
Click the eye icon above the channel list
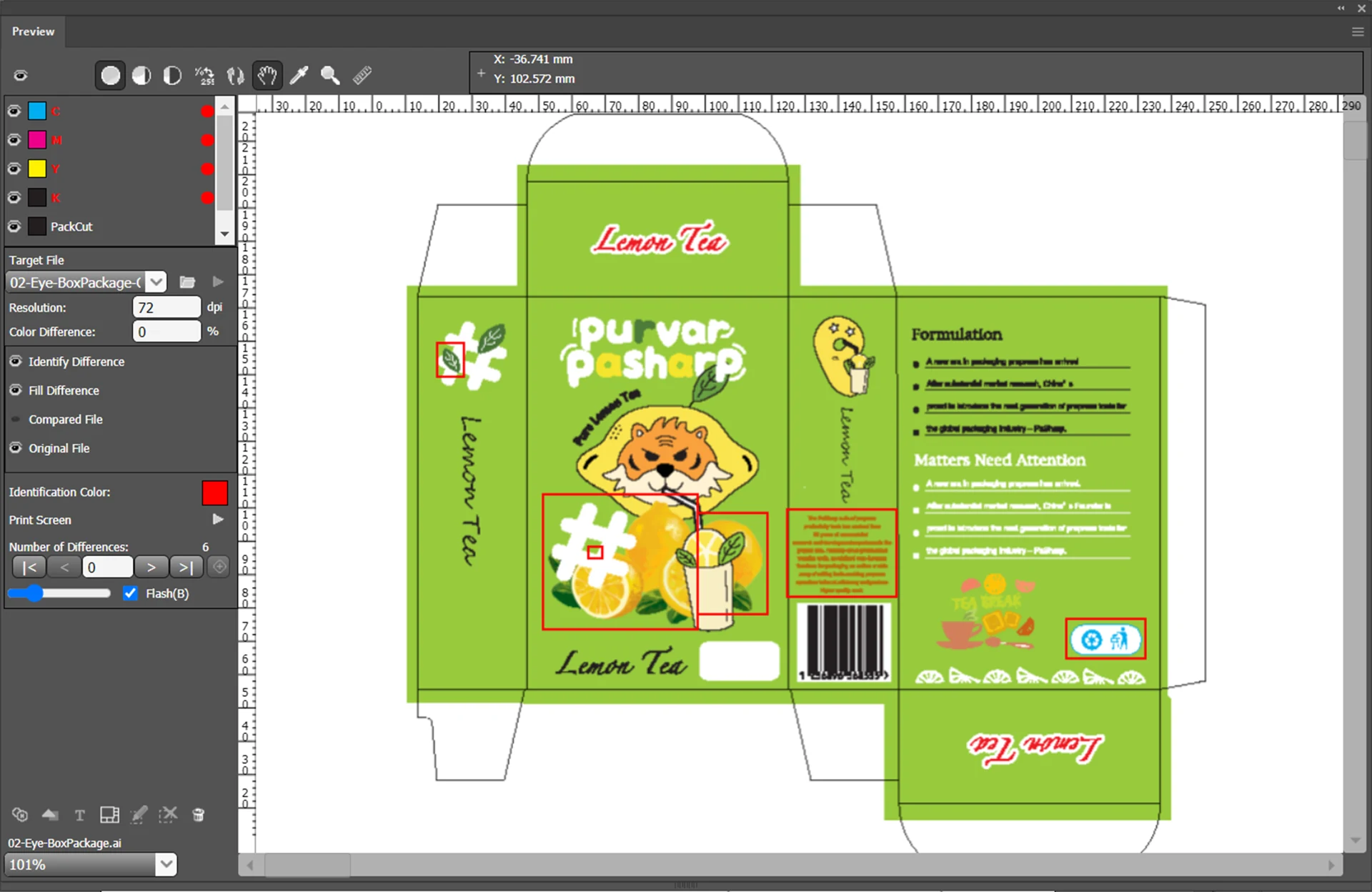tap(21, 76)
